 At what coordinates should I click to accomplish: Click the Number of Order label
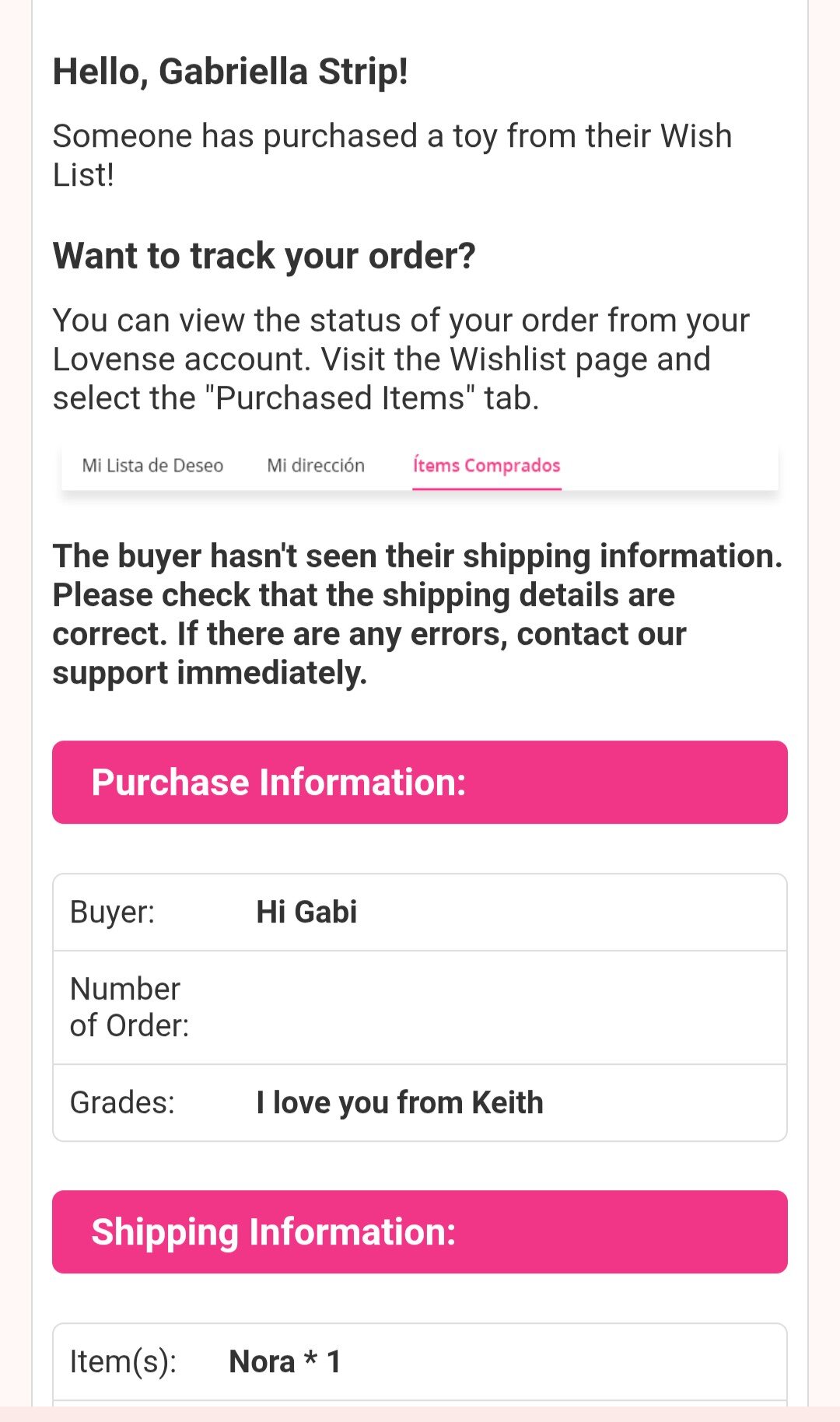pos(129,1007)
